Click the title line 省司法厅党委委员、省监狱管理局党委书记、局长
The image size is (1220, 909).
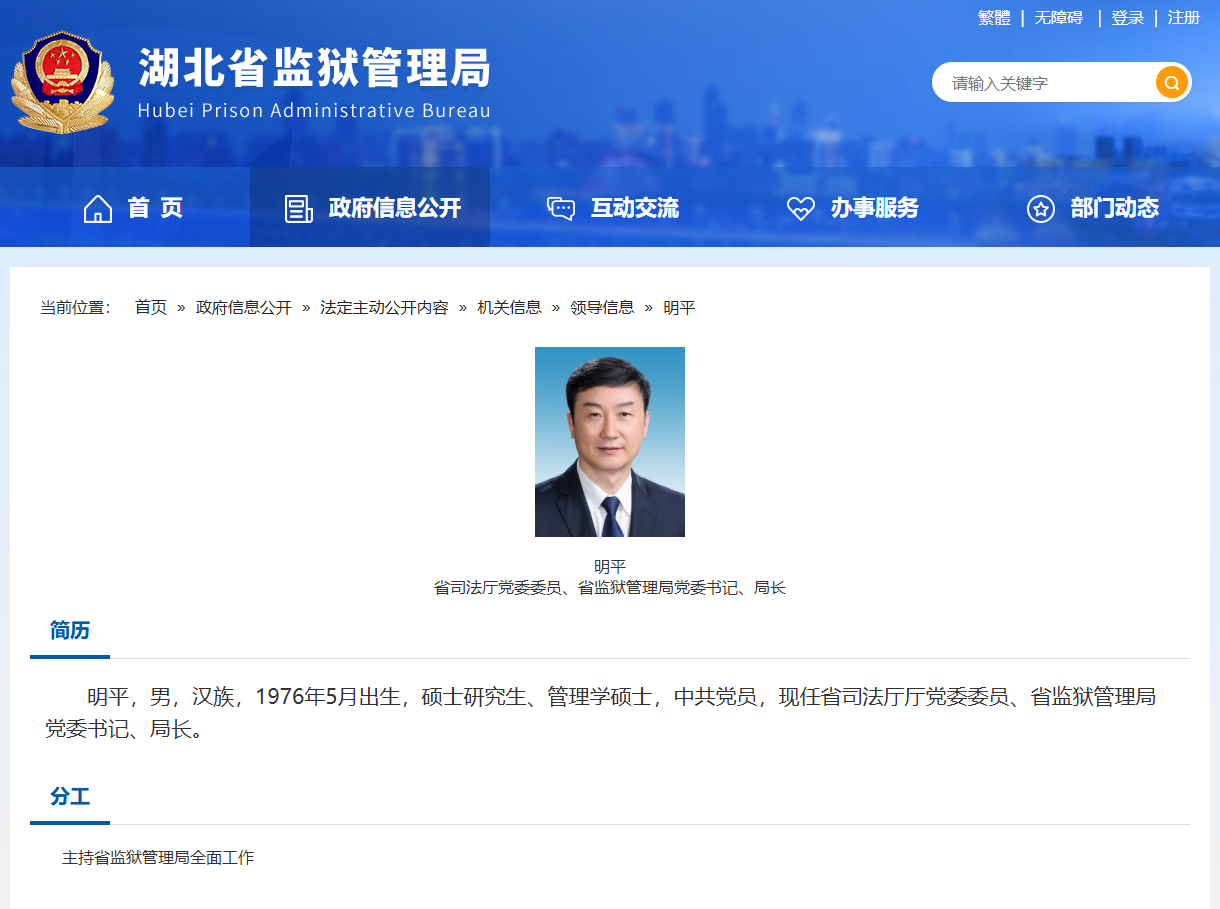[610, 588]
